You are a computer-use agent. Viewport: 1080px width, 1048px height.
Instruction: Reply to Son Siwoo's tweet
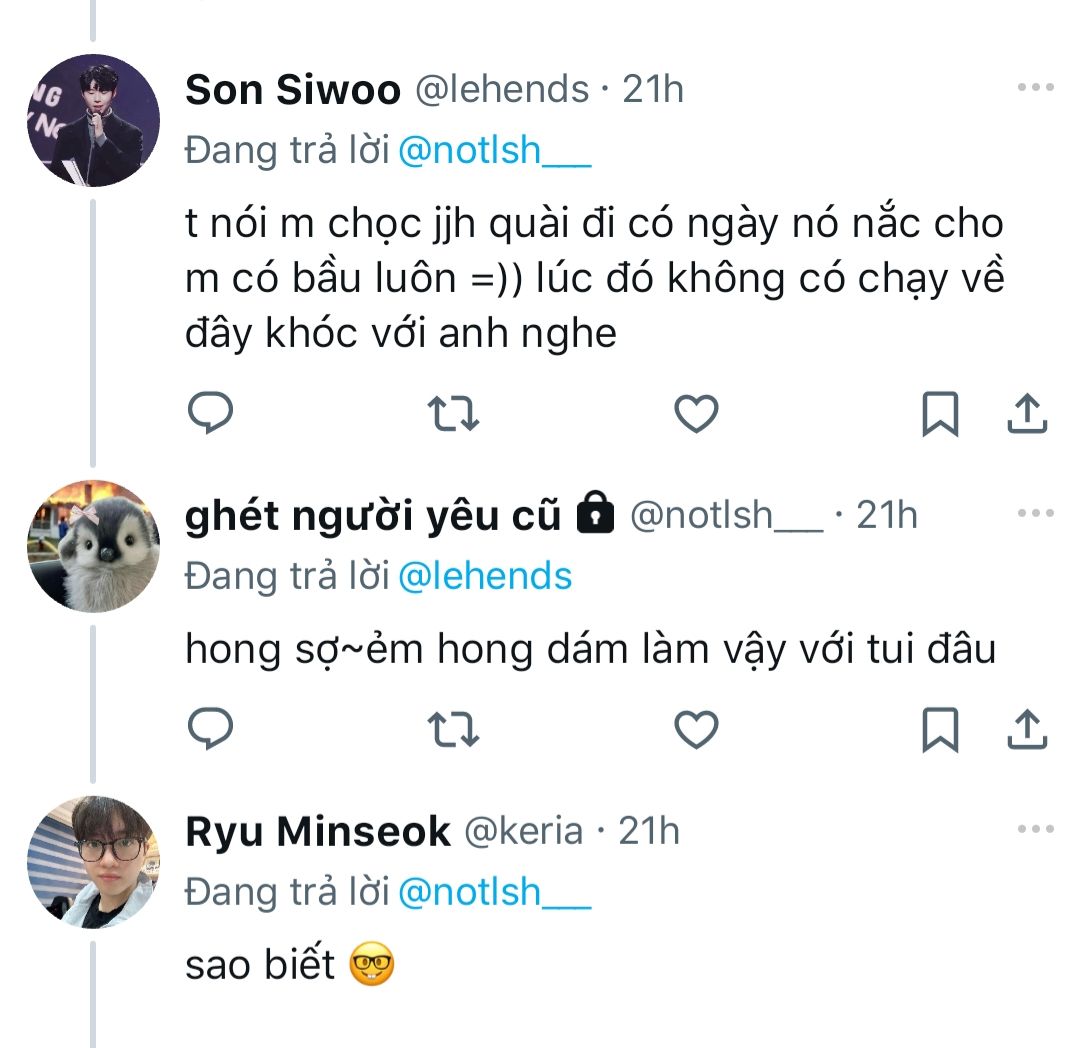pyautogui.click(x=211, y=413)
